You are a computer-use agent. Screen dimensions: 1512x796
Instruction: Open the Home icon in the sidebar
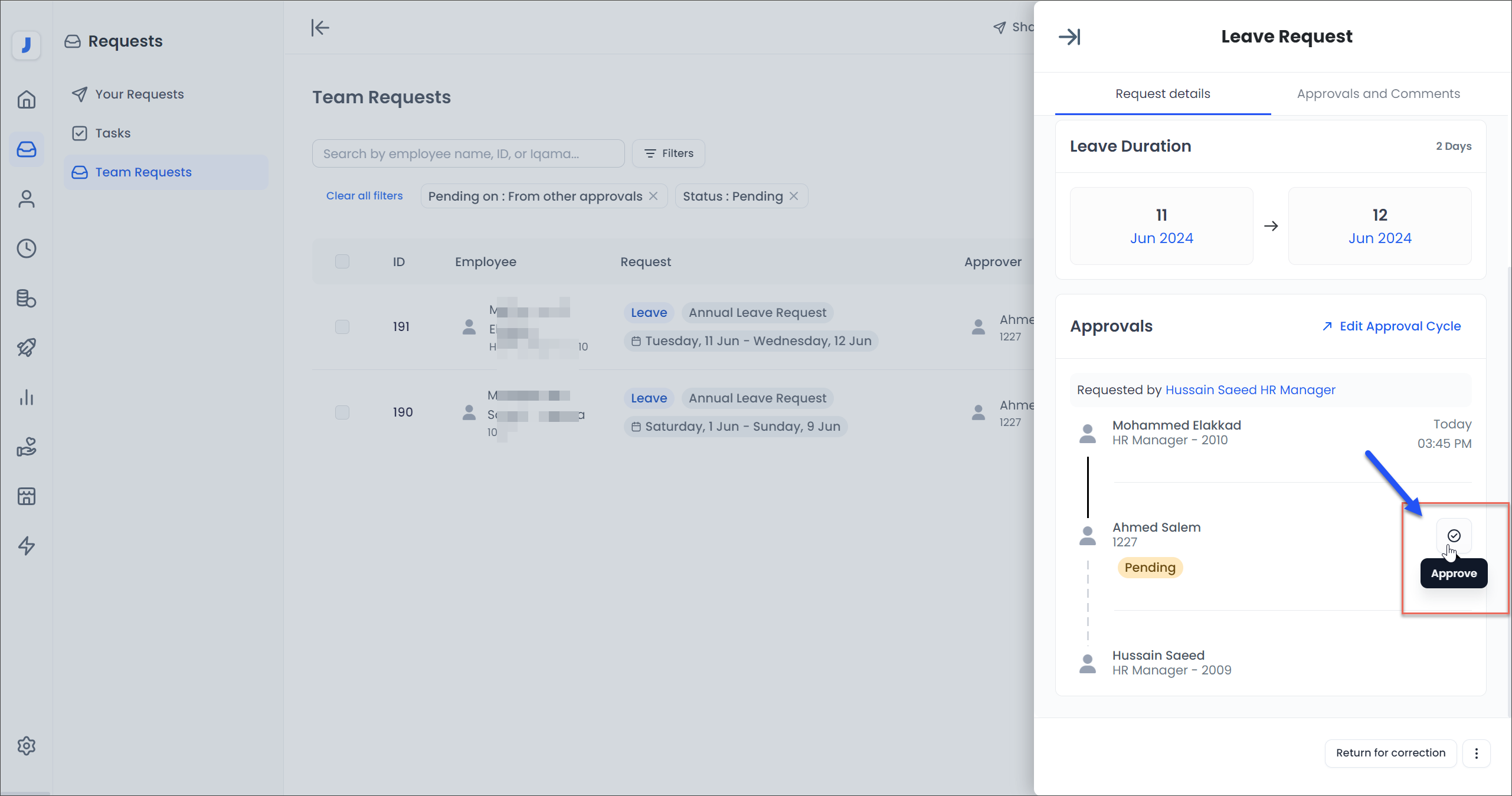tap(27, 99)
